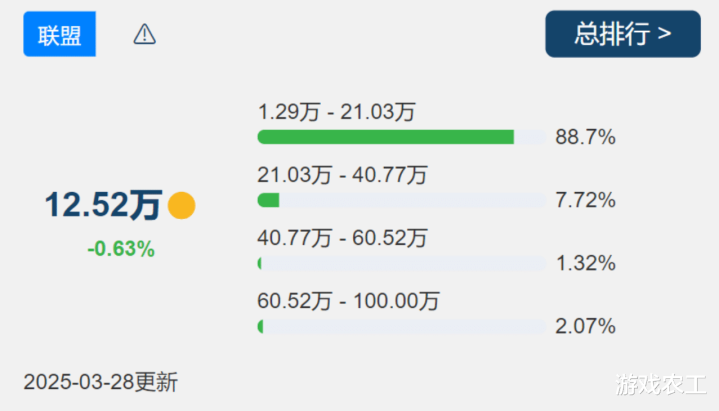
Task: Click the 88.7% progress bar
Action: pos(402,137)
